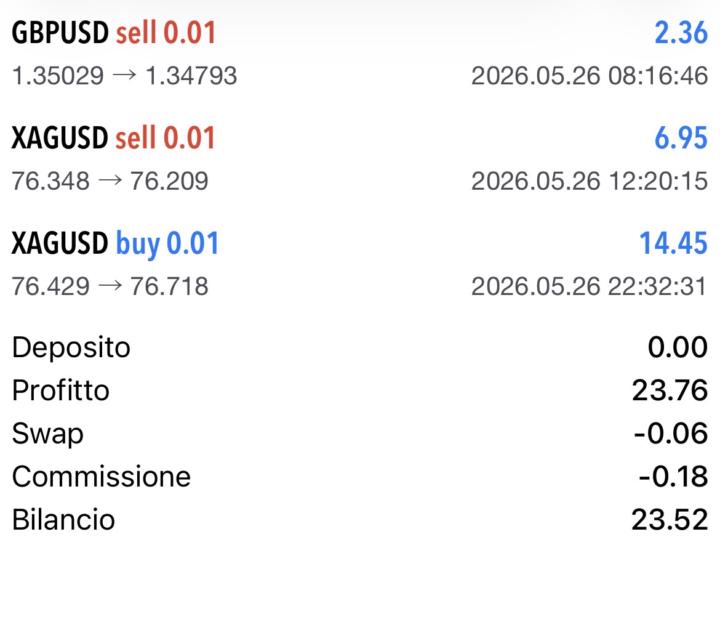Open the XAGUSD buy 0.01 trade
This screenshot has width=720, height=622.
click(x=360, y=264)
